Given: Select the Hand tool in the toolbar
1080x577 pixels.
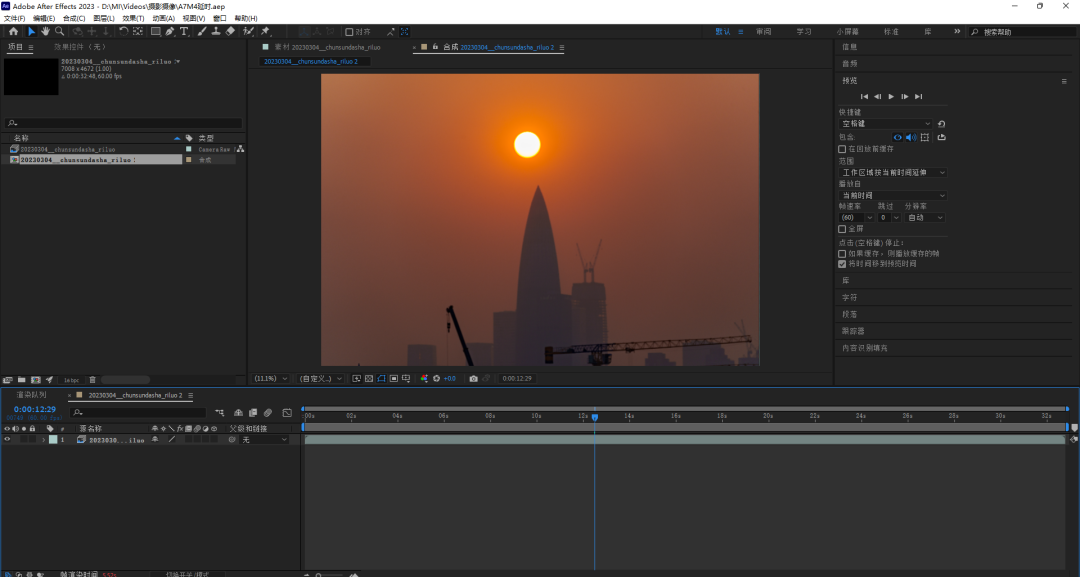Looking at the screenshot, I should pyautogui.click(x=45, y=31).
